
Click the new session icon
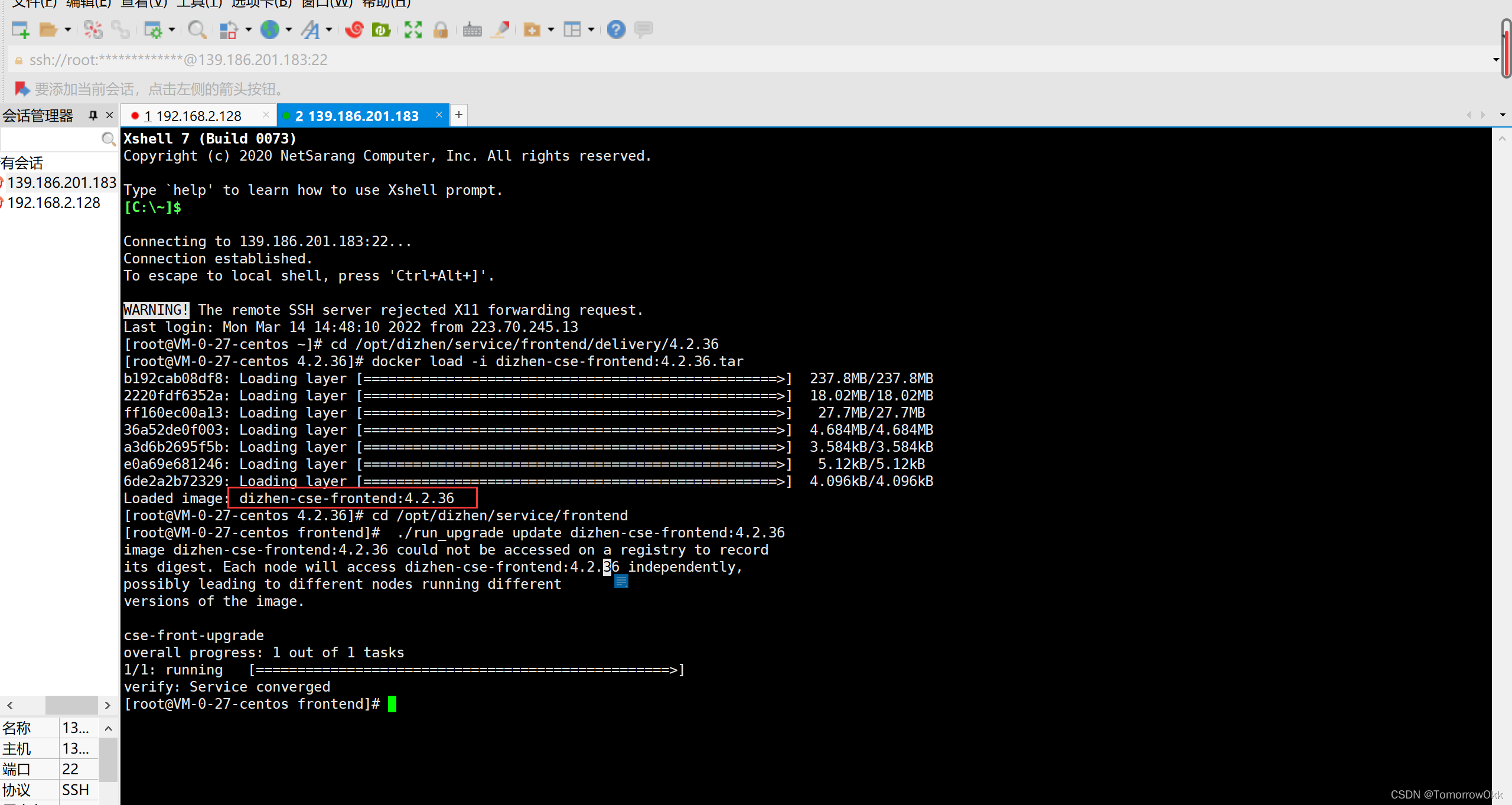(20, 30)
